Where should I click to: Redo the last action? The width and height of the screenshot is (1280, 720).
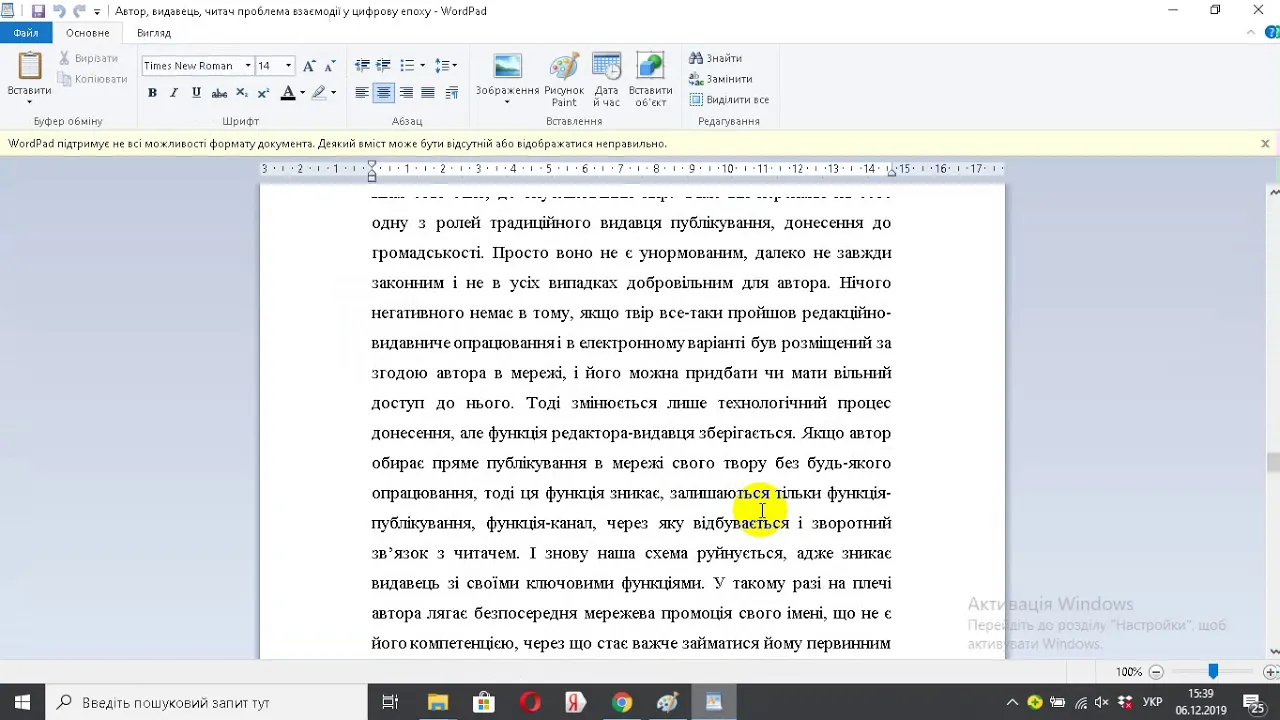pyautogui.click(x=79, y=11)
